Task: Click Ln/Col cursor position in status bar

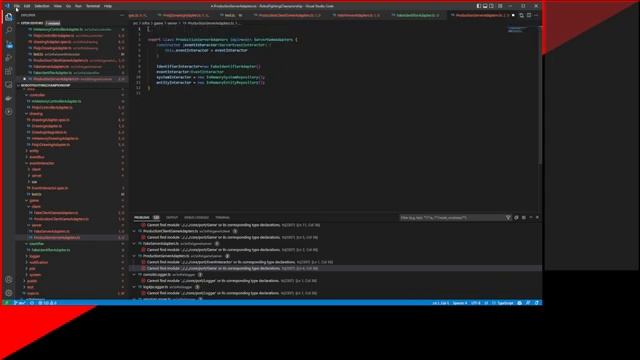Action: point(440,303)
